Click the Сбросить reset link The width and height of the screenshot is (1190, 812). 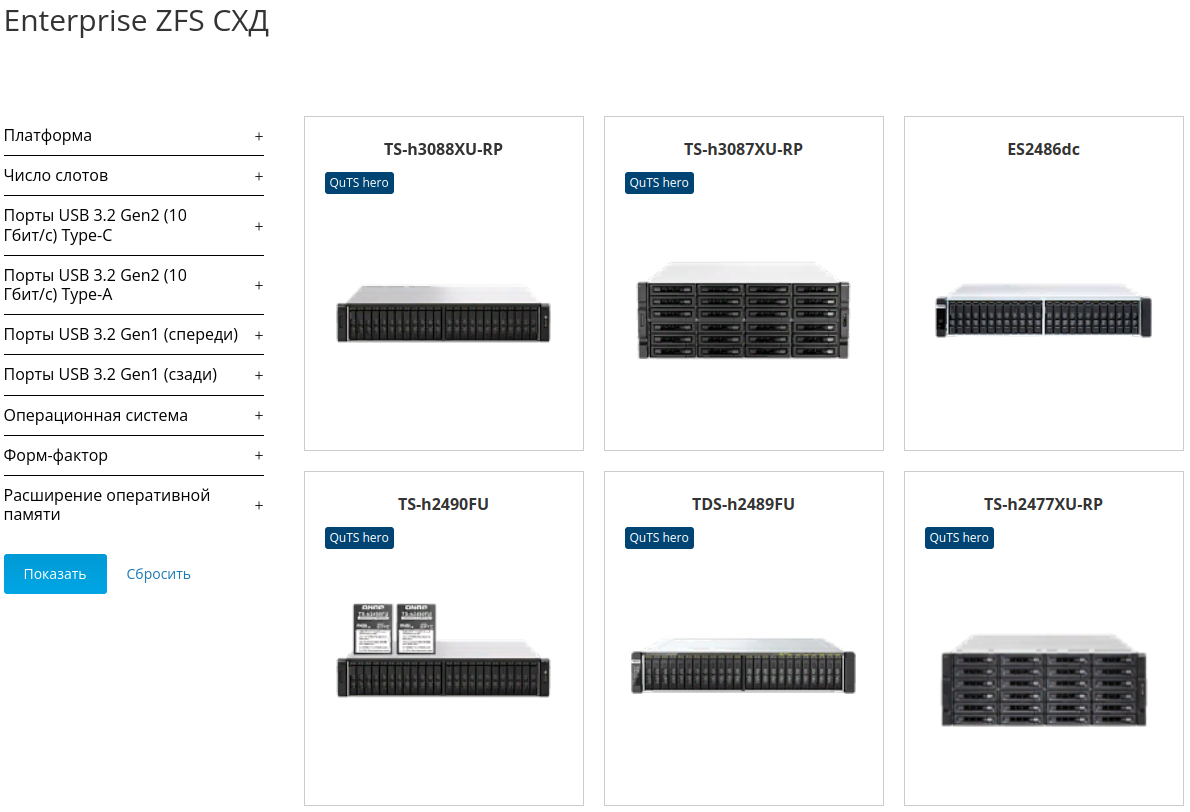tap(158, 574)
